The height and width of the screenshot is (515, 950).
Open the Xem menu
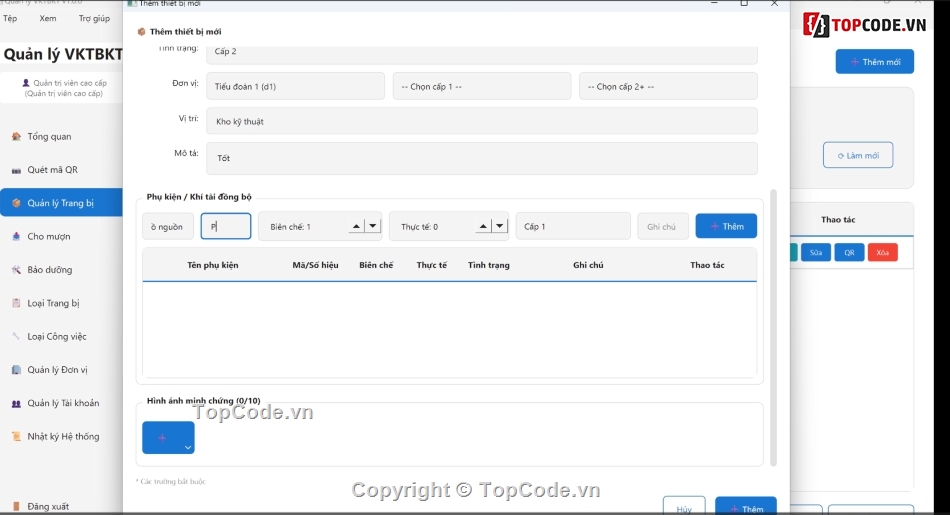[48, 18]
